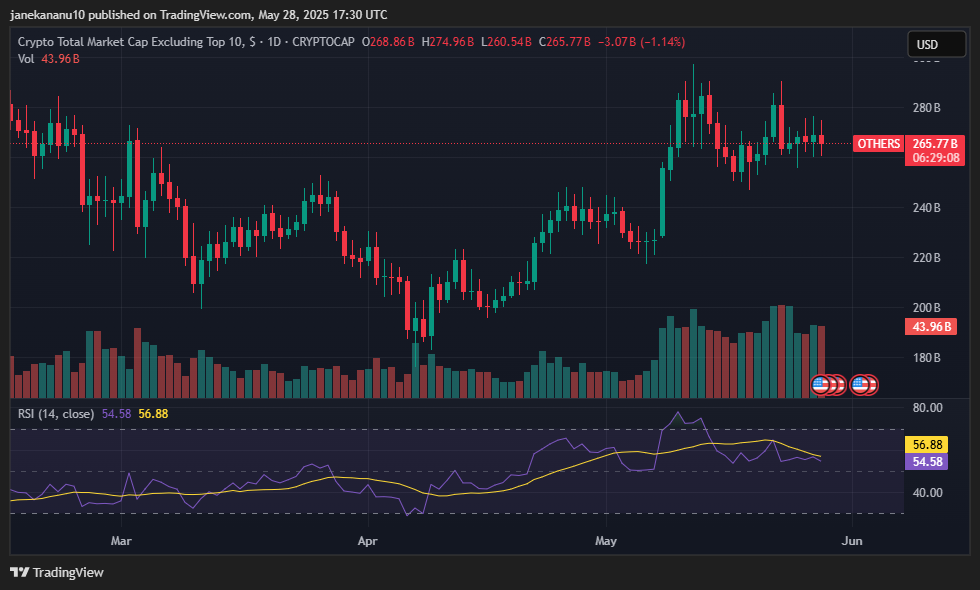Click the OTHERS price label tag
The image size is (980, 590).
(x=879, y=144)
